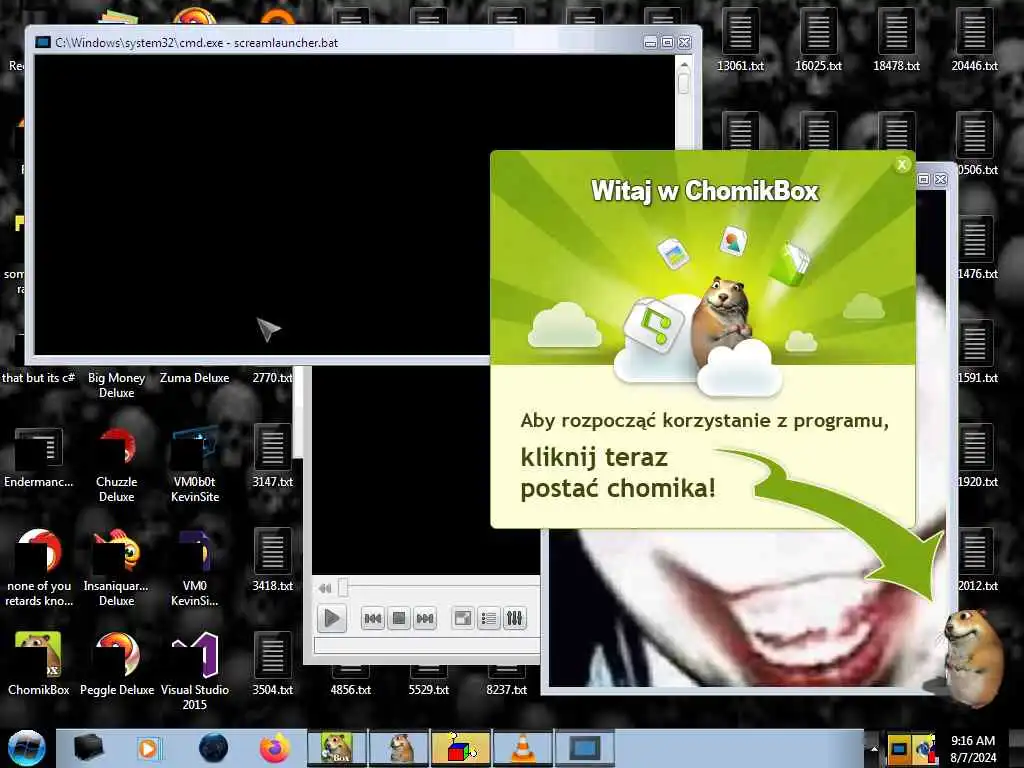The width and height of the screenshot is (1024, 768).
Task: Switch to the colored cube taskbar app
Action: coord(461,748)
